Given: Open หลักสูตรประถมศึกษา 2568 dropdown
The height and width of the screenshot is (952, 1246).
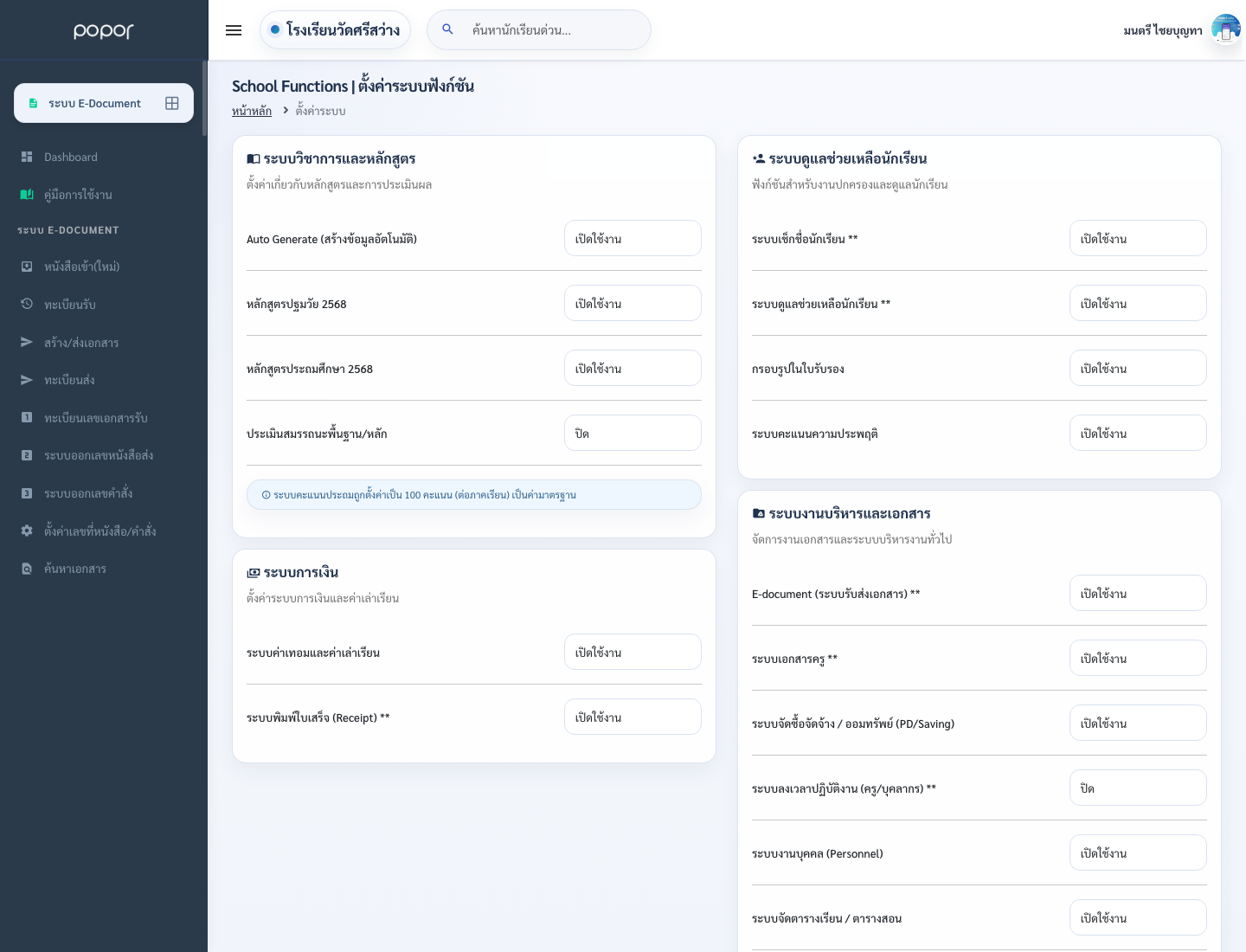Looking at the screenshot, I should point(633,368).
